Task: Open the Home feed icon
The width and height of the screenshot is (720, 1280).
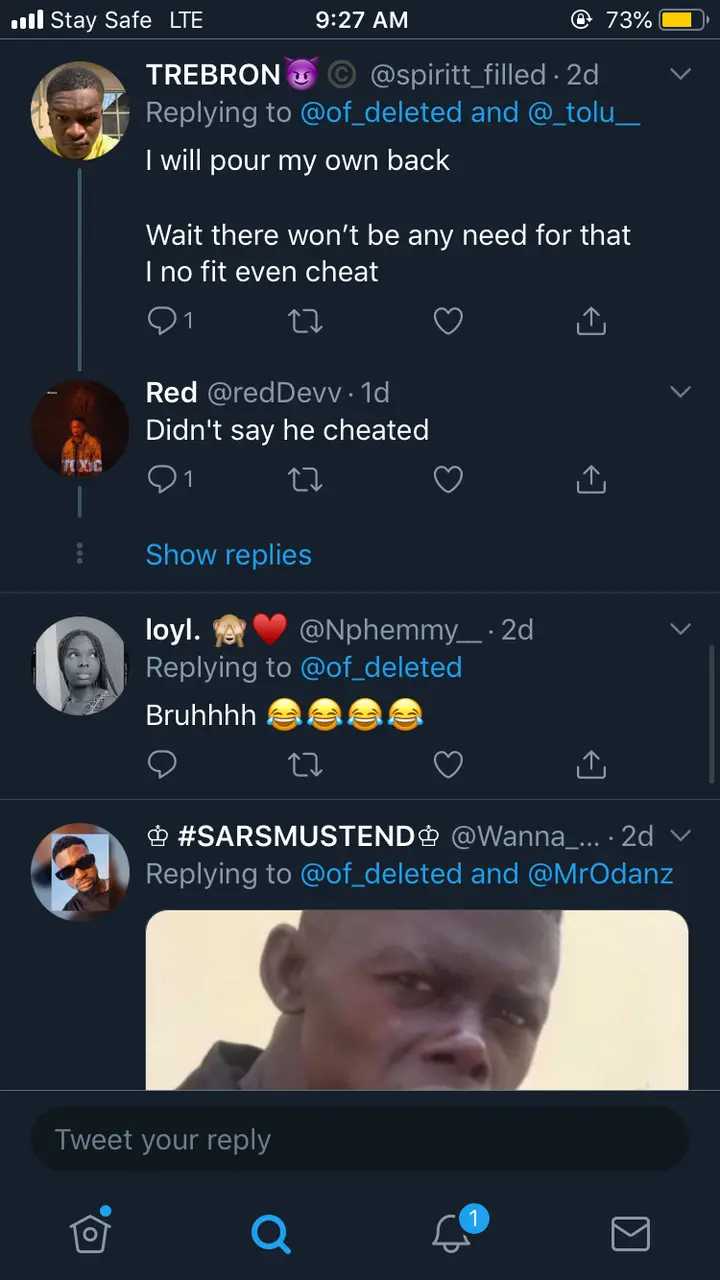Action: click(x=90, y=1233)
